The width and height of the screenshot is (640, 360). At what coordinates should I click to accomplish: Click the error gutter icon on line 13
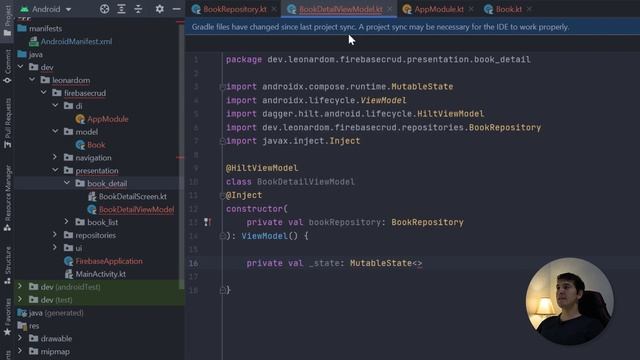(207, 222)
